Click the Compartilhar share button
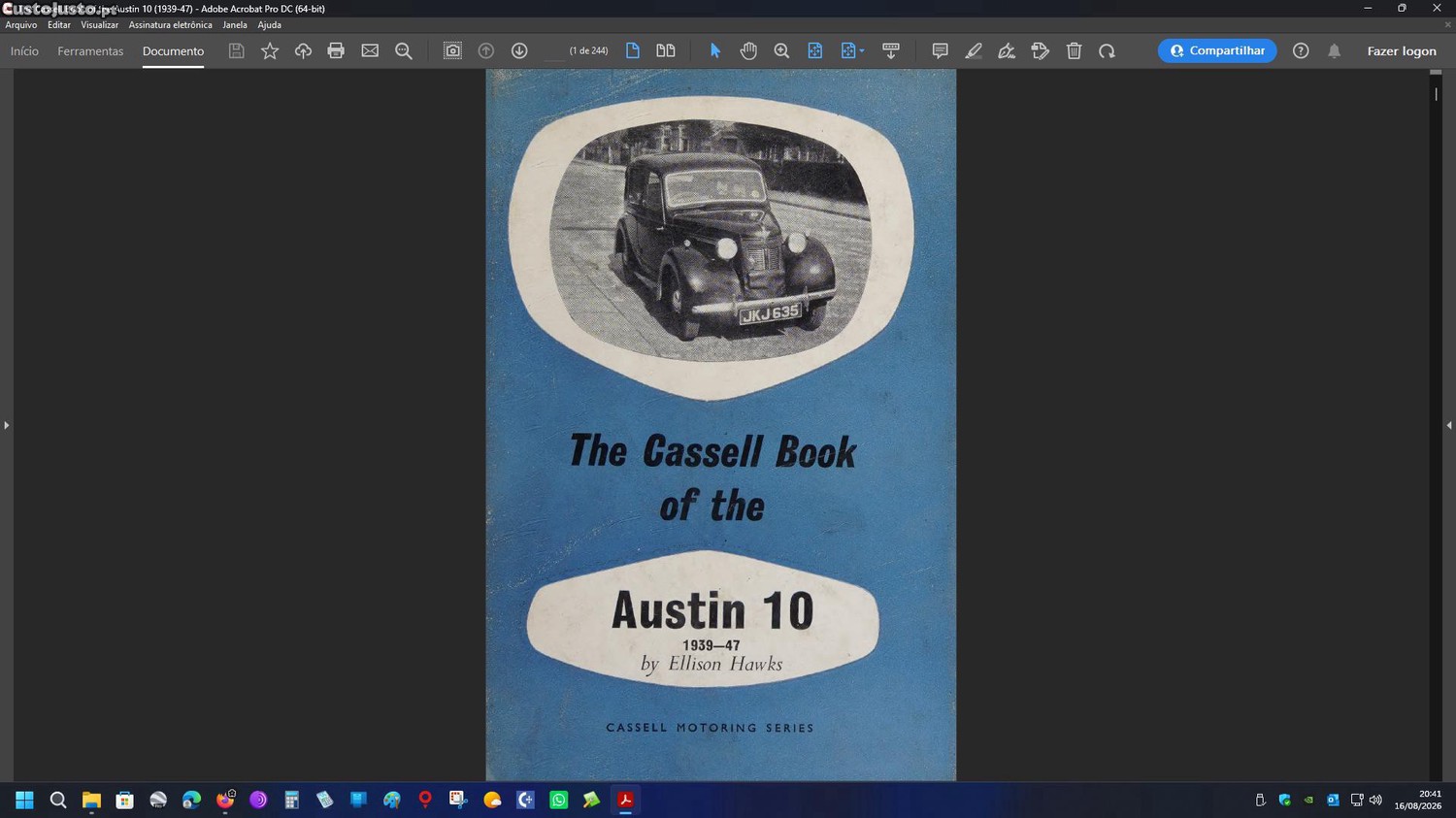 coord(1217,50)
